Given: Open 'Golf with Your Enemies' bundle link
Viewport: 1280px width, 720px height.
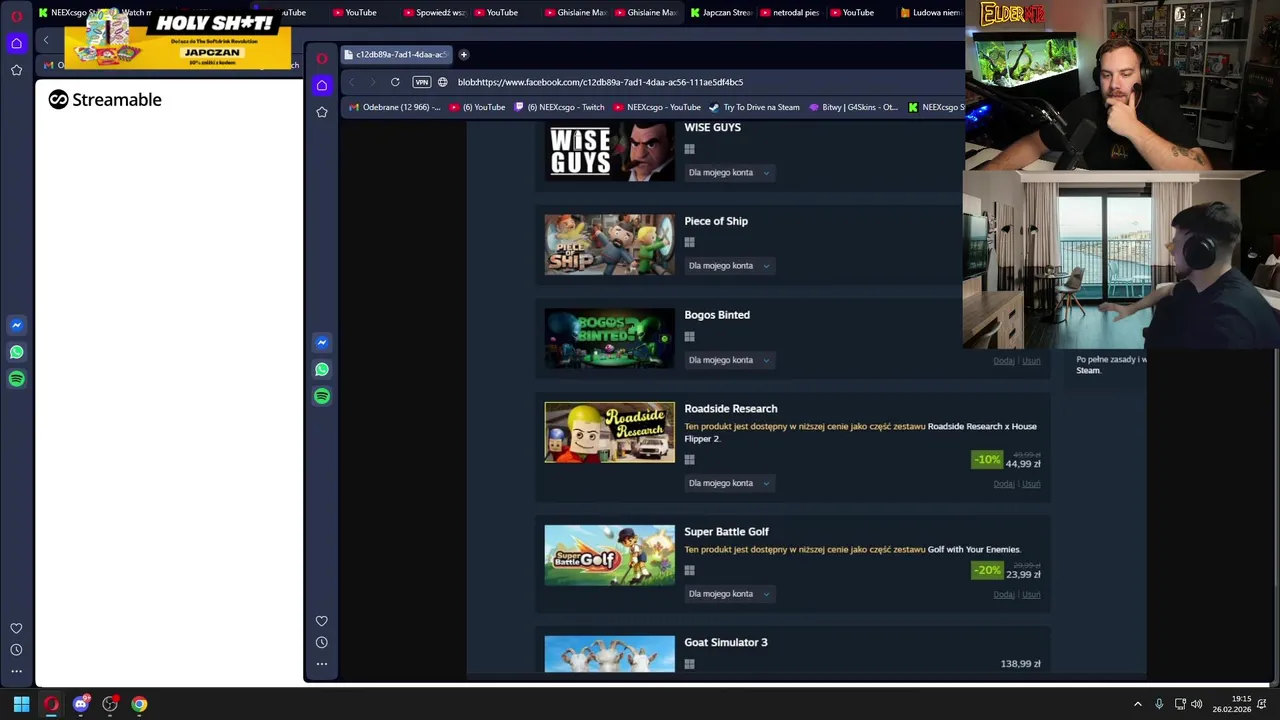Looking at the screenshot, I should (973, 549).
